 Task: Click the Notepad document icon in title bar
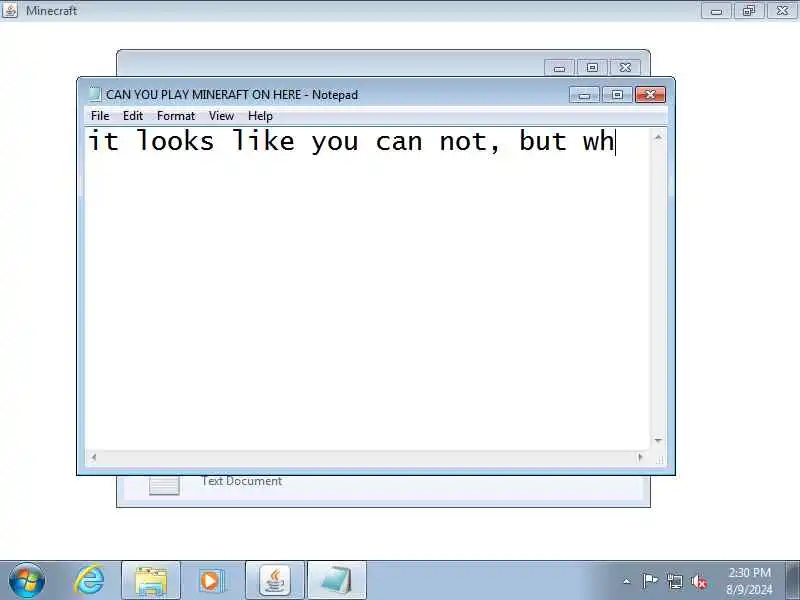point(94,94)
